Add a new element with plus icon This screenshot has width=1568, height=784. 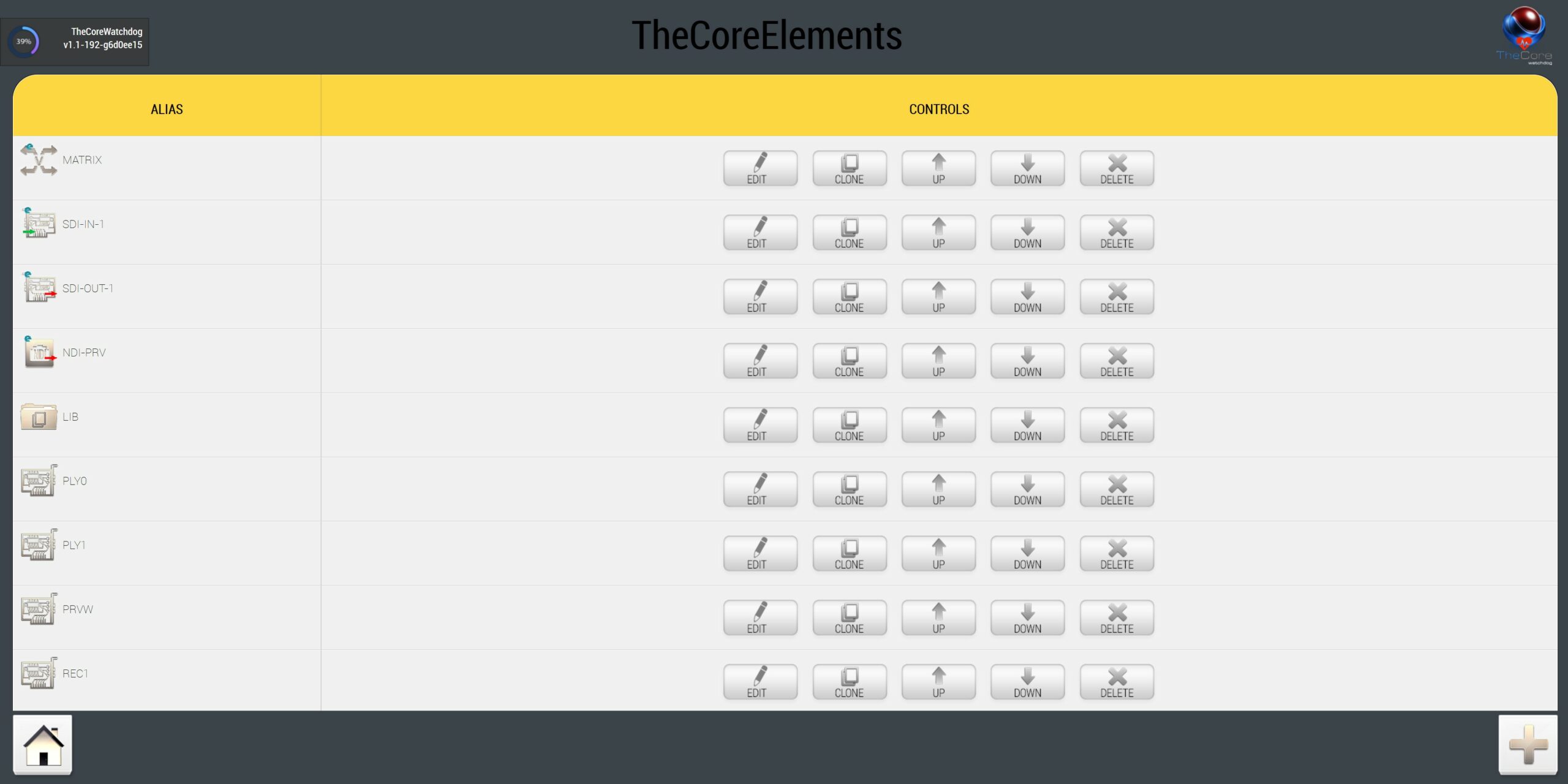[x=1528, y=745]
